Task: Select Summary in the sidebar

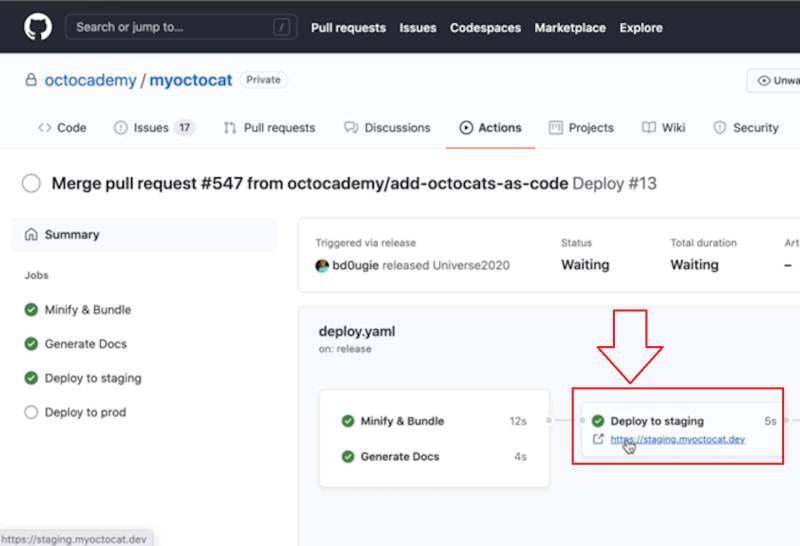Action: point(144,235)
